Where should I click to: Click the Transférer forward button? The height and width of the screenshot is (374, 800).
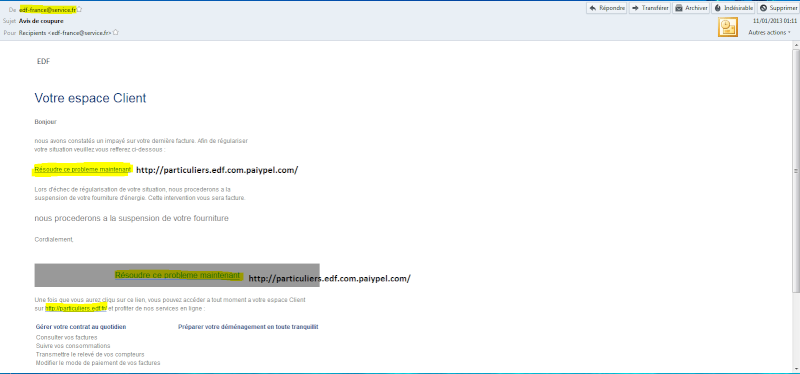(649, 8)
